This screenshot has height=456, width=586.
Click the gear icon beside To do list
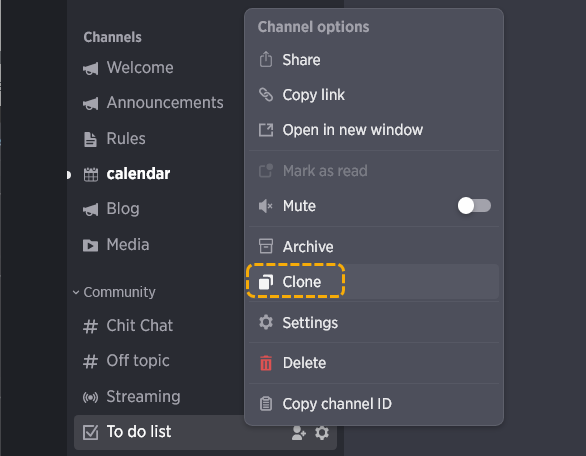pos(321,433)
